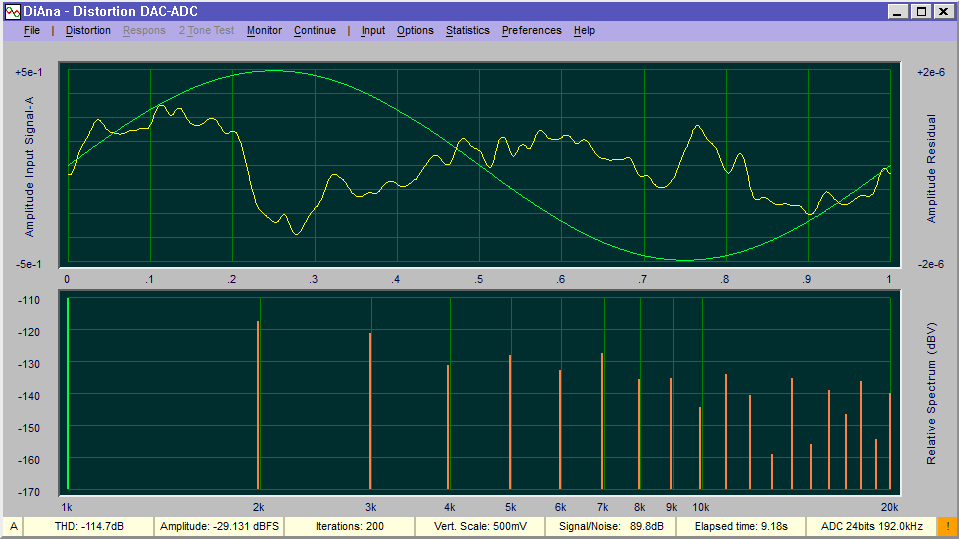Open the File menu
The image size is (959, 539).
coord(32,30)
